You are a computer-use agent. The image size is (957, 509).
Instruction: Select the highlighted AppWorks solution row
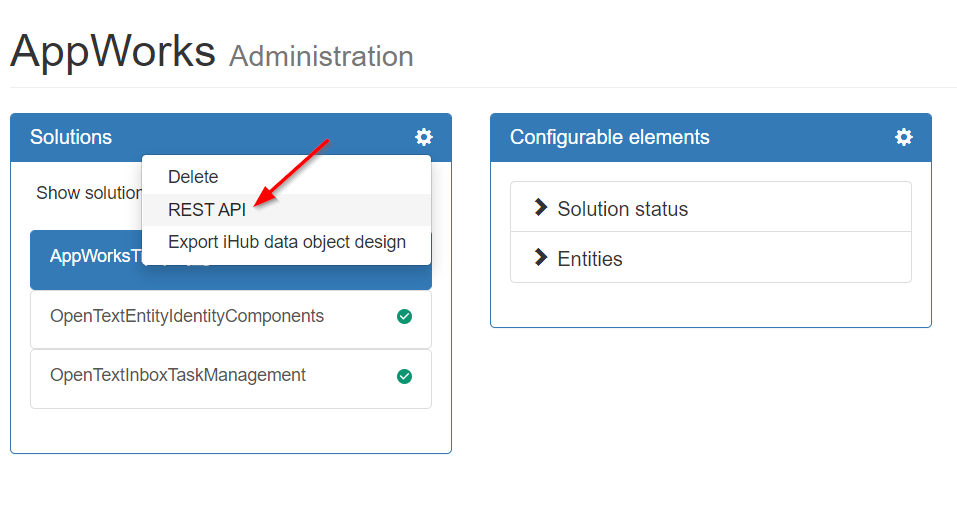(x=231, y=260)
